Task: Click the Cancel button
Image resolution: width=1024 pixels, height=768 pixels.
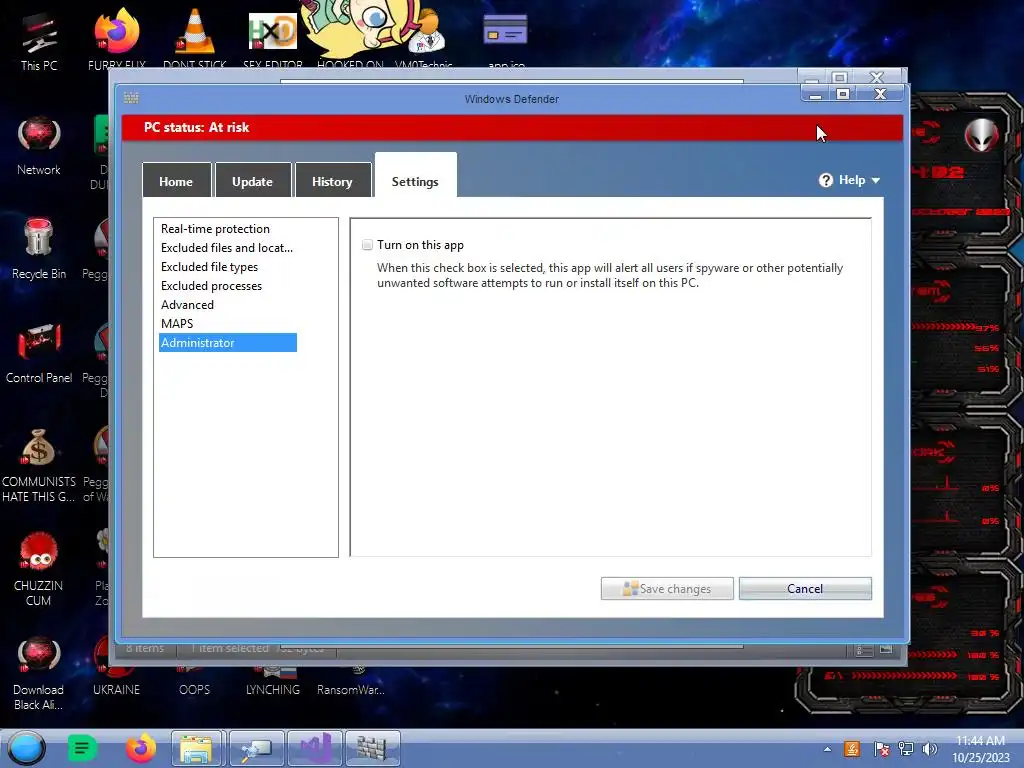Action: coord(805,588)
